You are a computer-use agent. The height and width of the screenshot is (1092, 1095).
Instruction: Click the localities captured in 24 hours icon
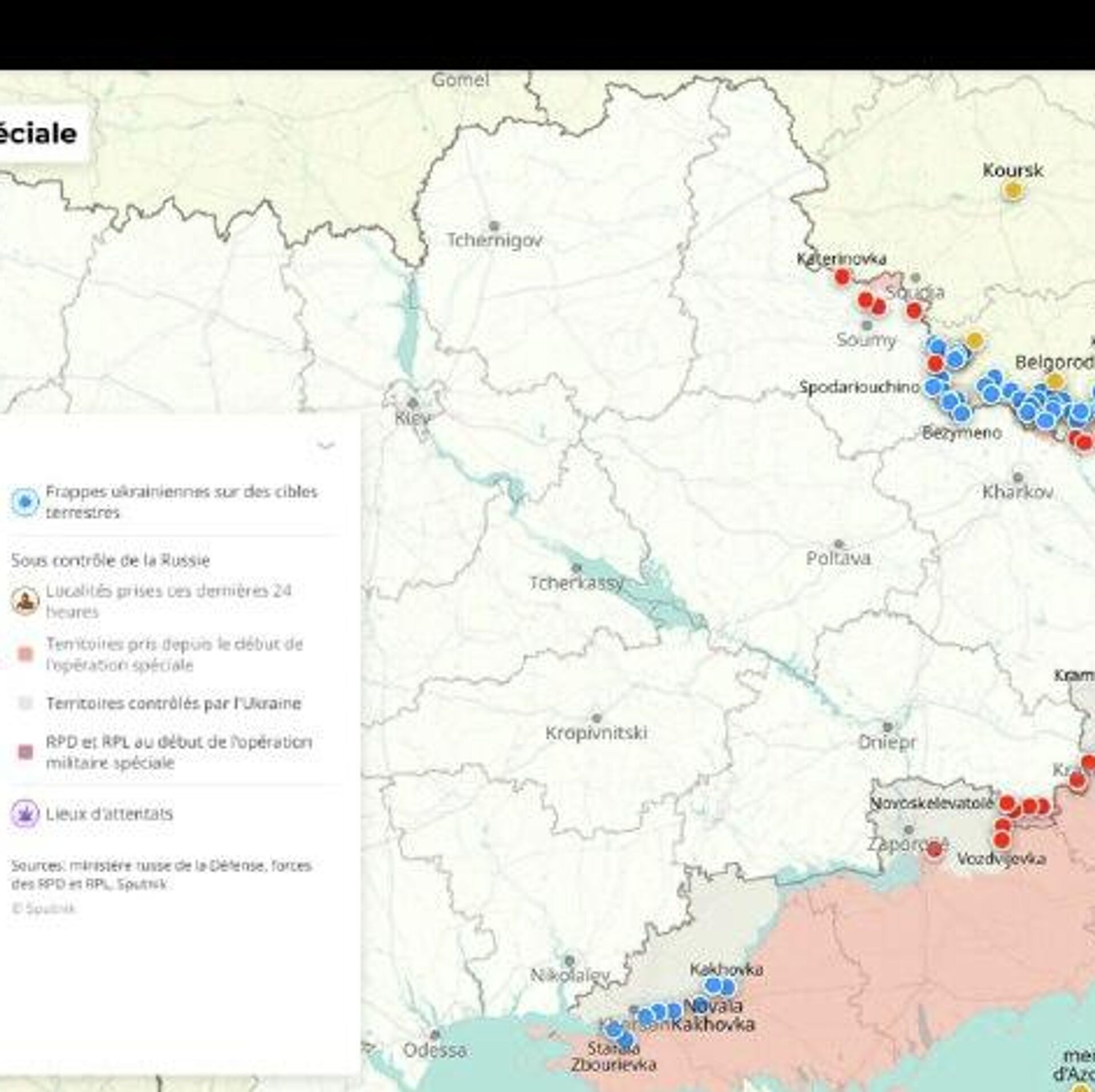pyautogui.click(x=25, y=600)
